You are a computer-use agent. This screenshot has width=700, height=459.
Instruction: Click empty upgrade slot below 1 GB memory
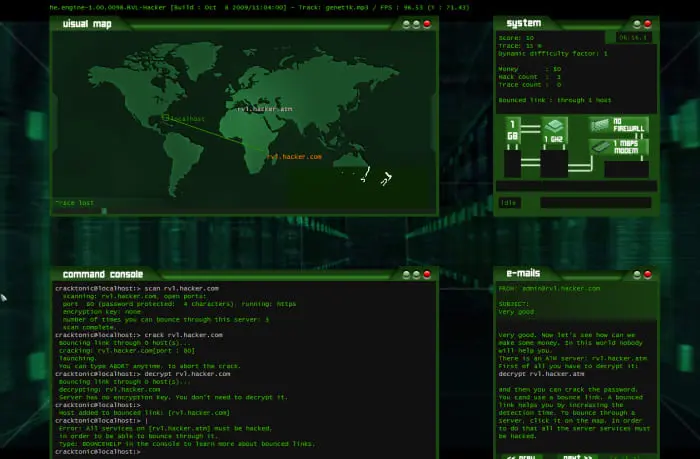(x=512, y=164)
